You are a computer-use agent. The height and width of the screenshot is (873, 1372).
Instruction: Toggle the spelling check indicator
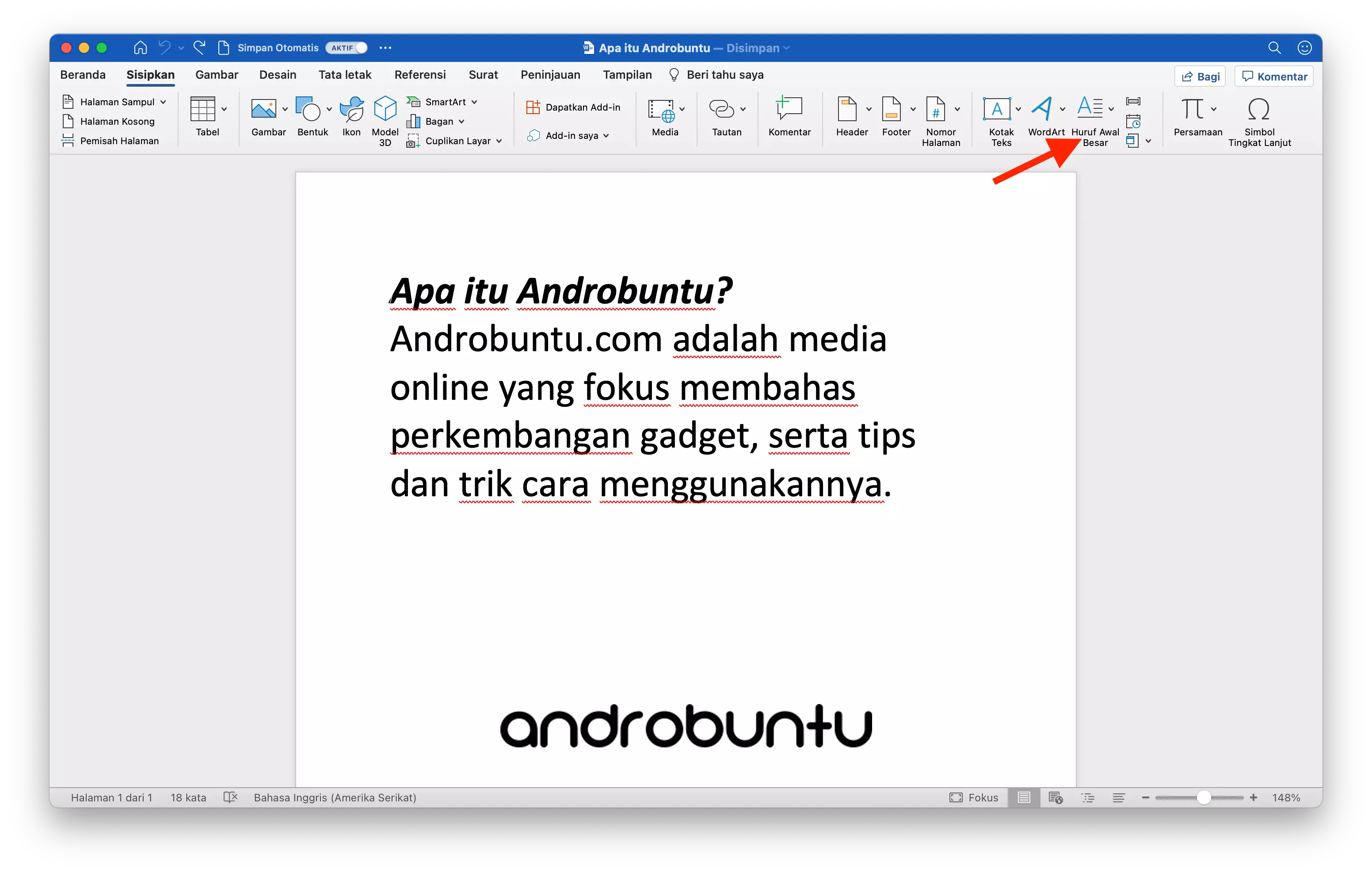tap(230, 797)
